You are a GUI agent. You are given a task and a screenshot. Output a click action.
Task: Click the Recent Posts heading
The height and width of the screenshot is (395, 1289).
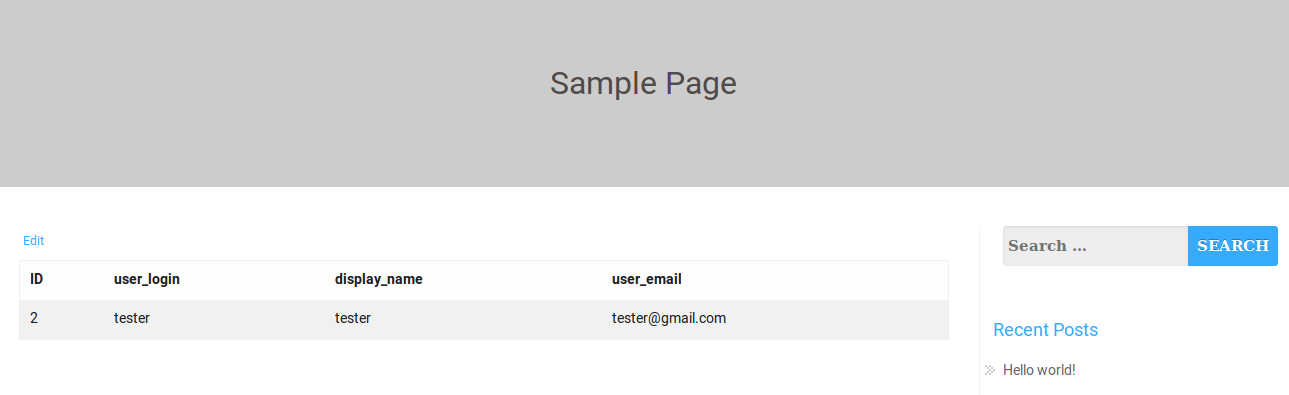tap(1045, 330)
